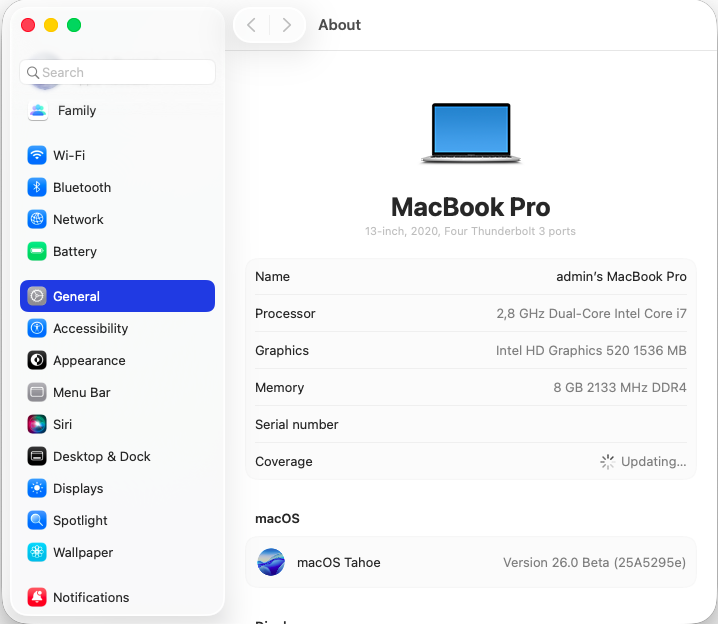Click the 13-inch, 2020 model subtitle
Image resolution: width=718 pixels, height=624 pixels.
(x=470, y=231)
